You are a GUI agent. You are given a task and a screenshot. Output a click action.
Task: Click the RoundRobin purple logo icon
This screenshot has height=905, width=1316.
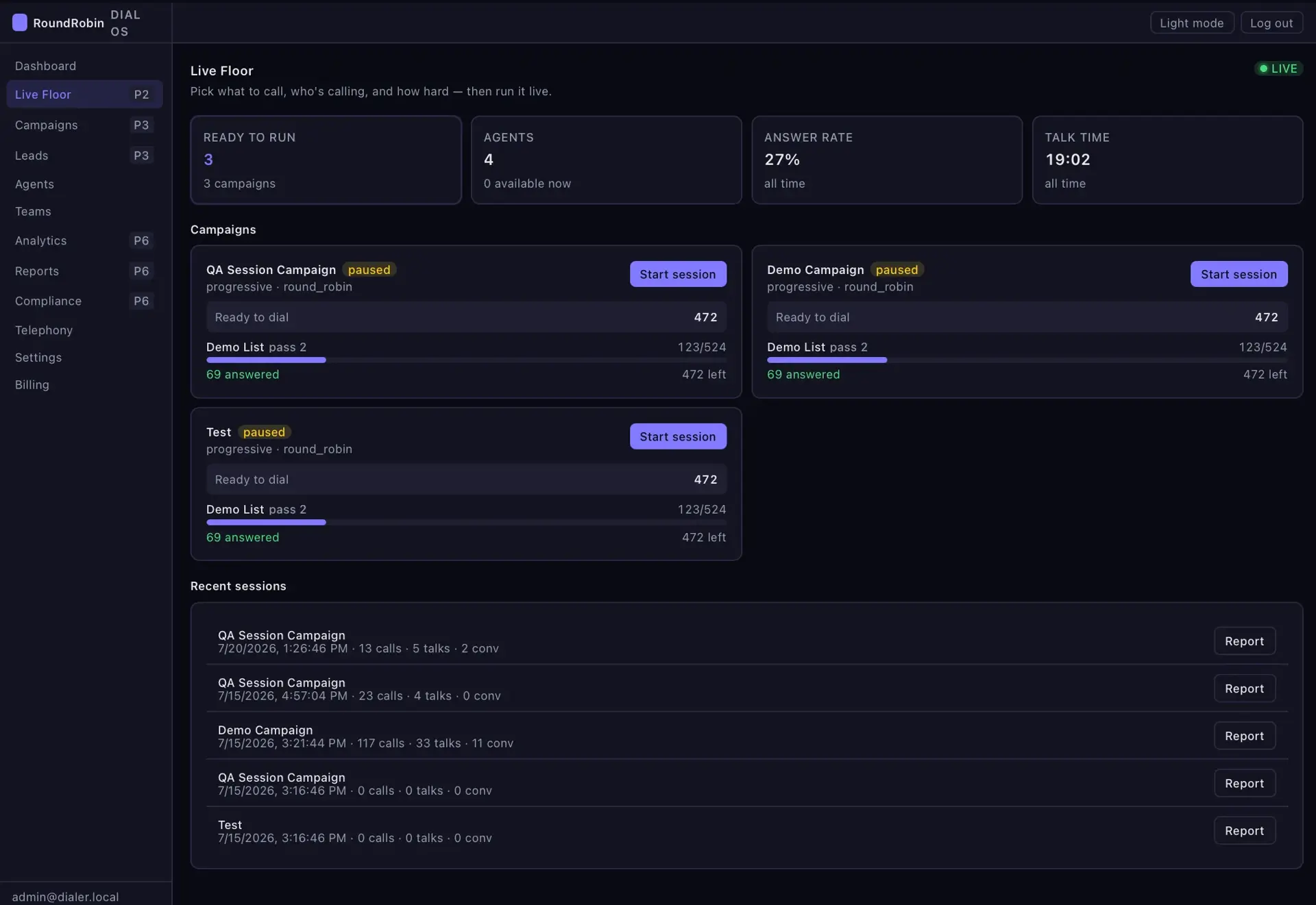(20, 23)
